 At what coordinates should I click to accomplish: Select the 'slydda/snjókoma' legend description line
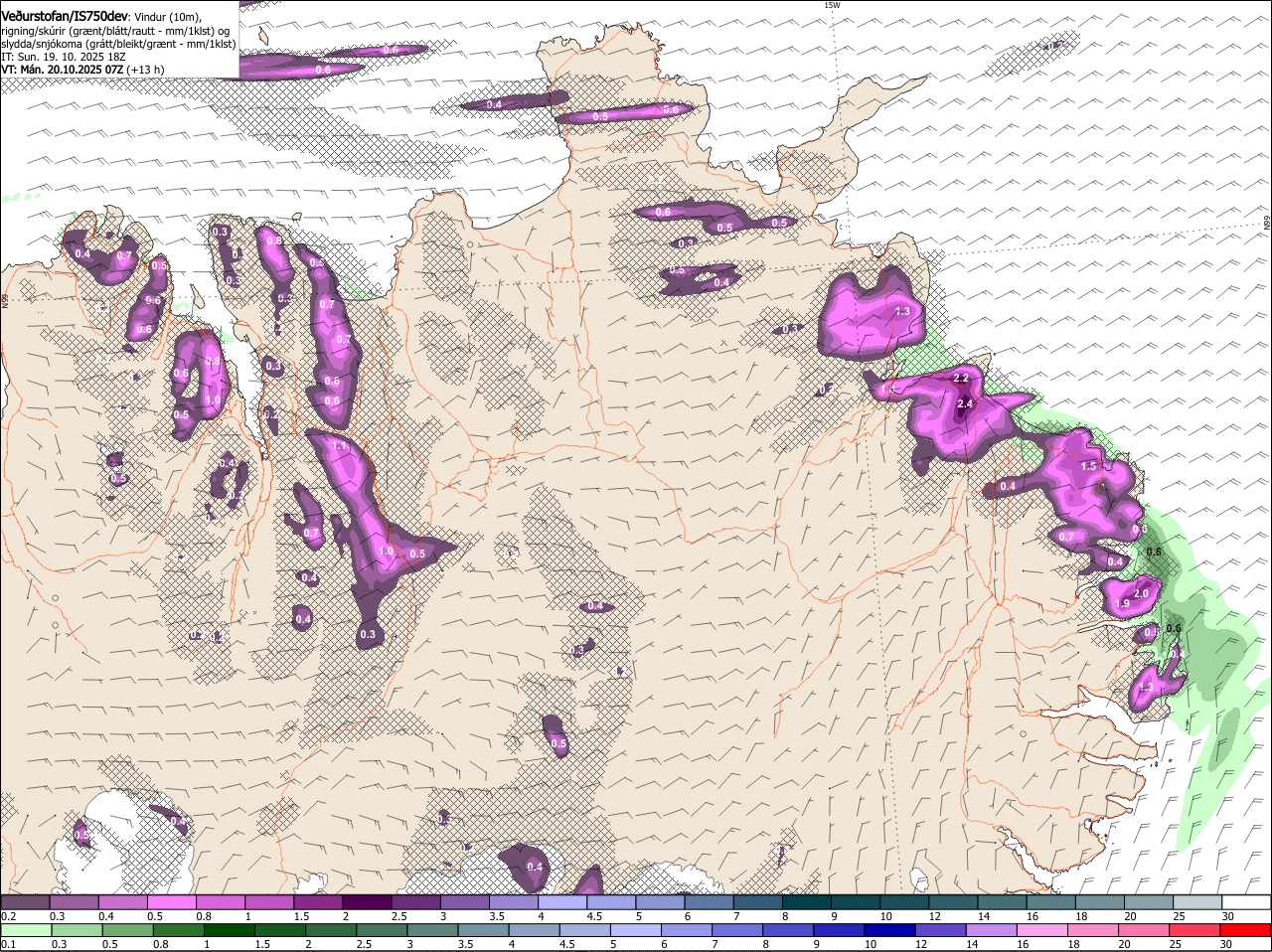click(x=118, y=44)
